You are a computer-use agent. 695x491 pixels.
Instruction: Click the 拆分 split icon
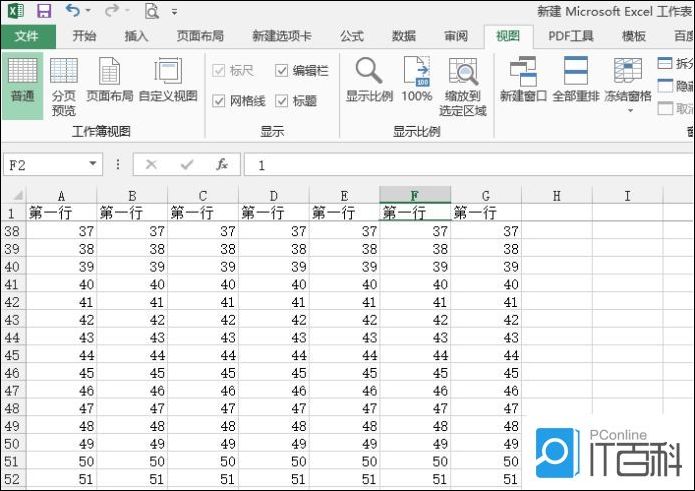point(665,63)
